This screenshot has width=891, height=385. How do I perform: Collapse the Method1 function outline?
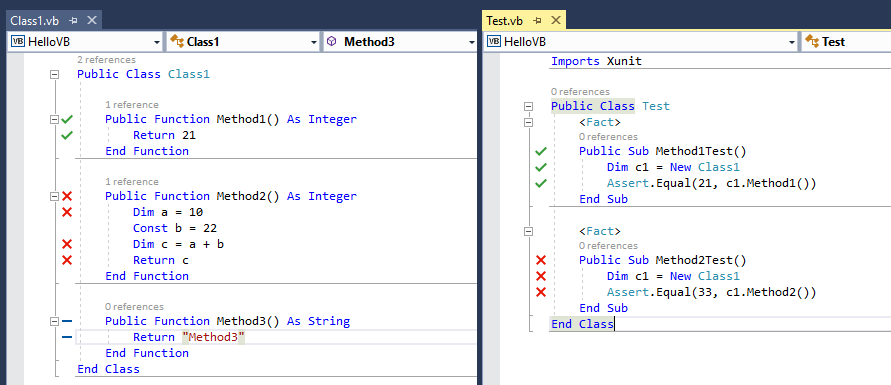(x=55, y=119)
